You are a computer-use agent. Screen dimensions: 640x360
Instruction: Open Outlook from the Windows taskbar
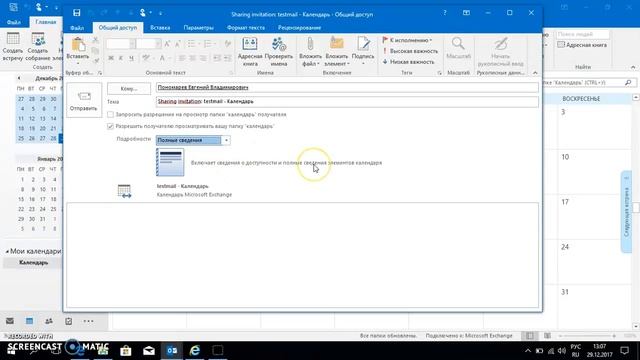(x=172, y=350)
